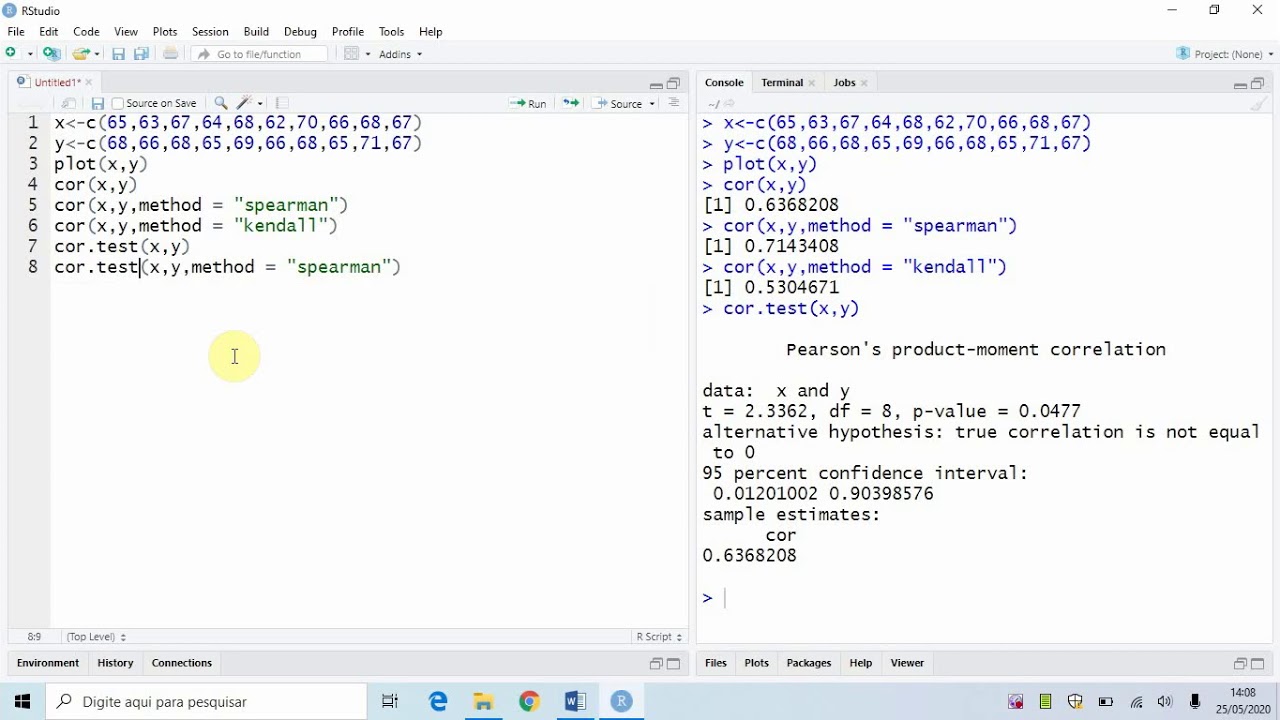Viewport: 1280px width, 720px height.
Task: Open Word from the taskbar
Action: (x=575, y=702)
